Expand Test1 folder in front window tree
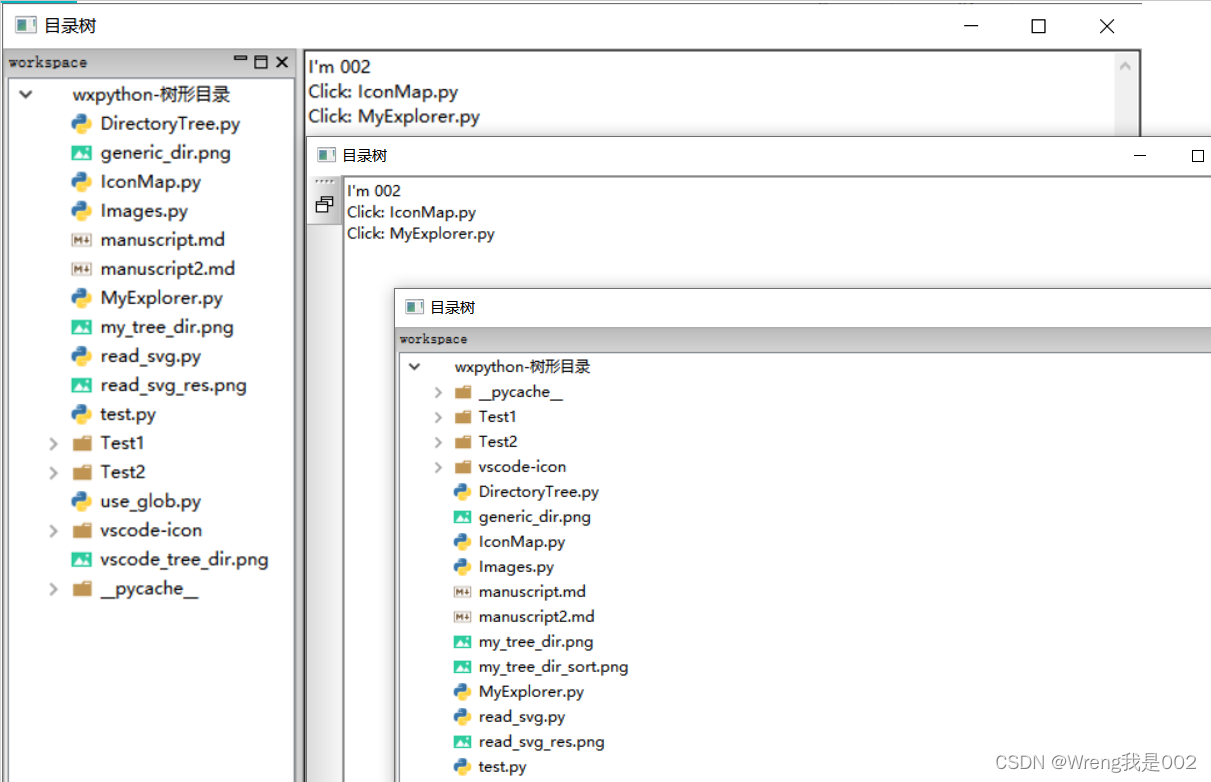Viewport: 1211px width, 782px height. coord(438,417)
